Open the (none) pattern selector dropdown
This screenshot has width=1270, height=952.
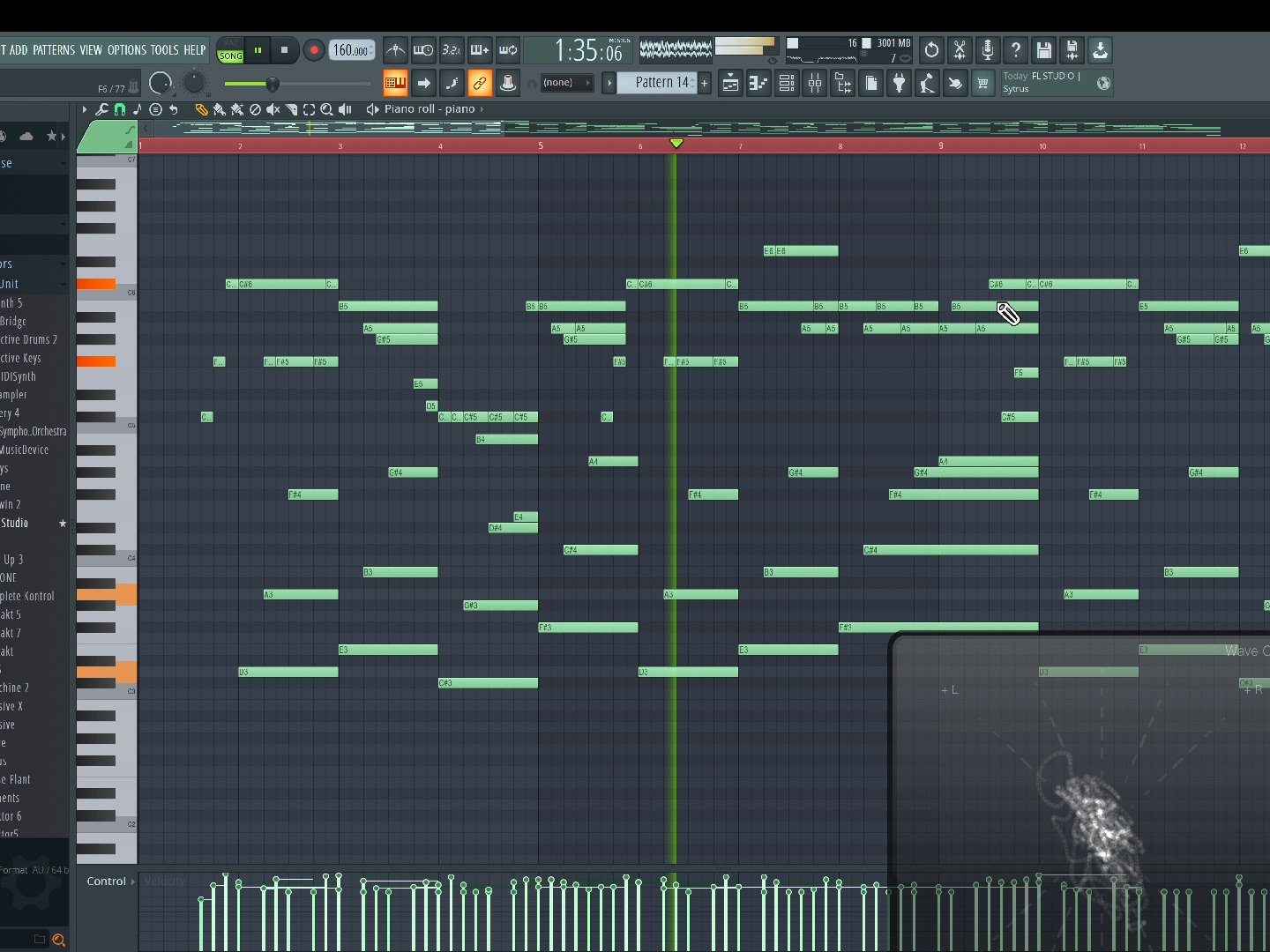pyautogui.click(x=565, y=83)
